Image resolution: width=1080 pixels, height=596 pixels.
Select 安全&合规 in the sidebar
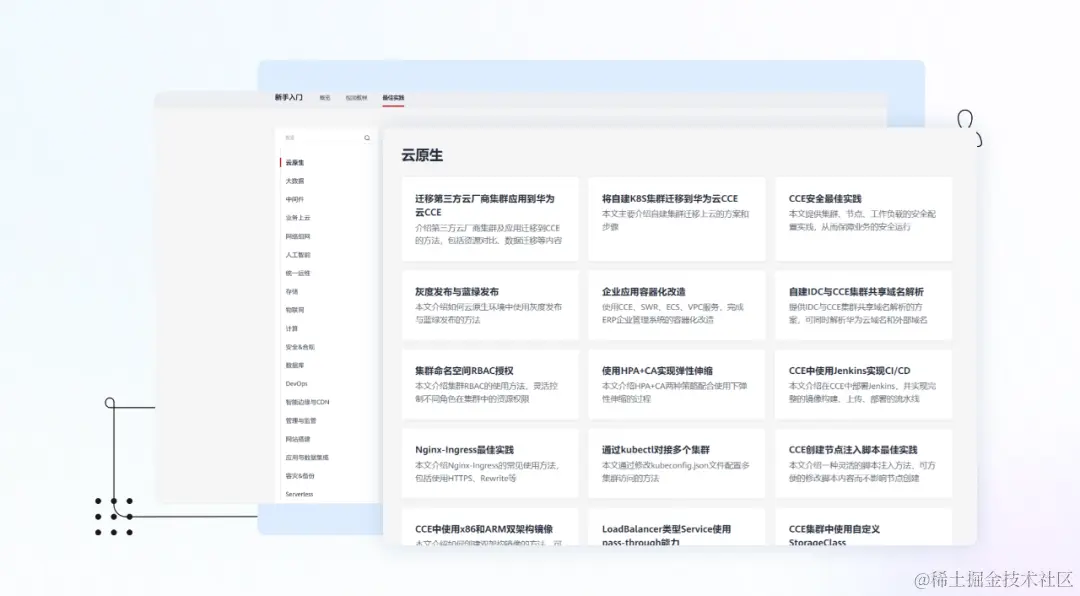point(300,347)
